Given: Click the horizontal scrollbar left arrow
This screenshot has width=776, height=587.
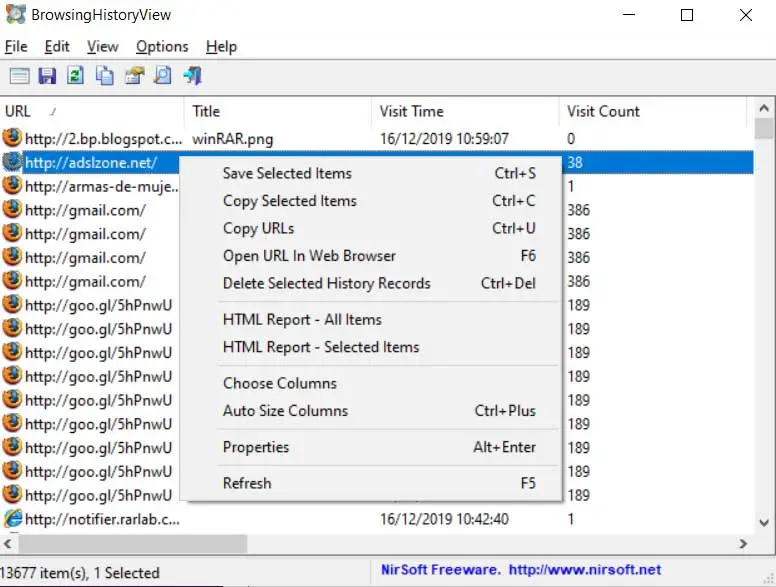Looking at the screenshot, I should (x=8, y=543).
